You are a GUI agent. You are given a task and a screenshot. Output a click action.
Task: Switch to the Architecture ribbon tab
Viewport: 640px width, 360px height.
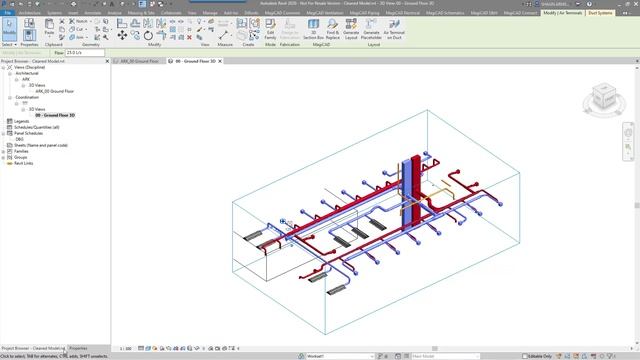[x=29, y=13]
